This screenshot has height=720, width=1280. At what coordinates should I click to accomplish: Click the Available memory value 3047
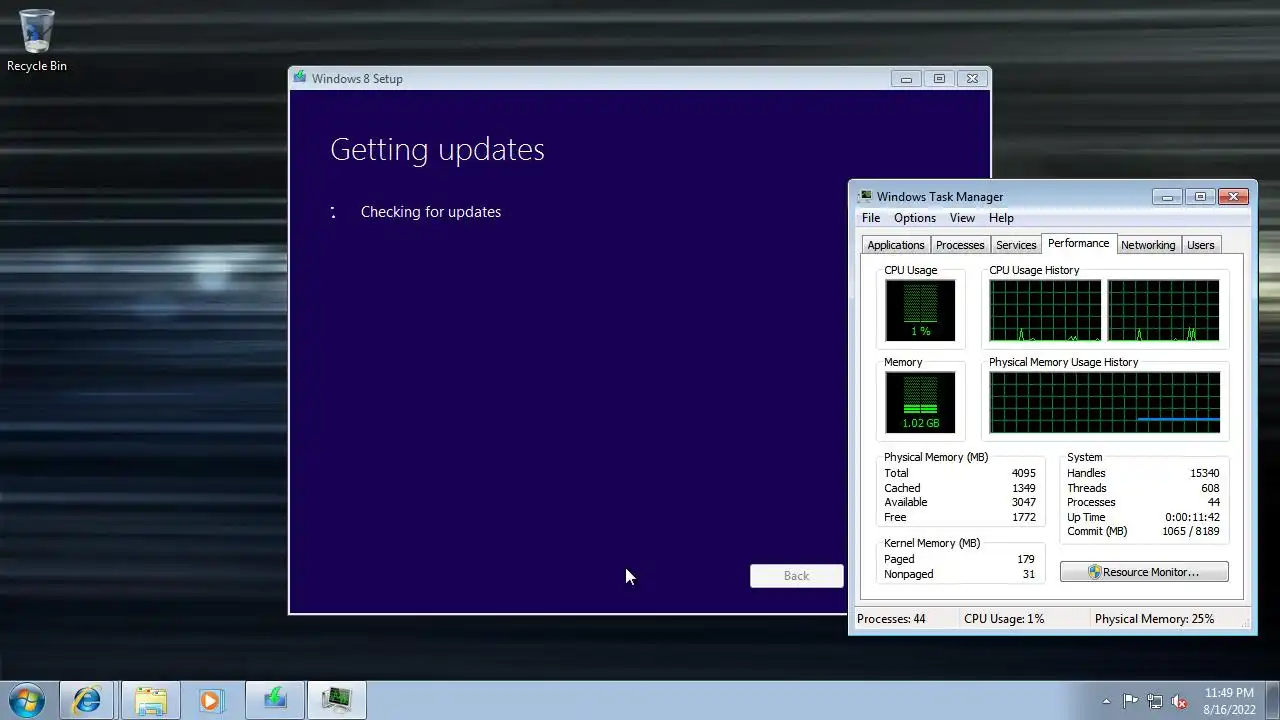coord(1023,502)
